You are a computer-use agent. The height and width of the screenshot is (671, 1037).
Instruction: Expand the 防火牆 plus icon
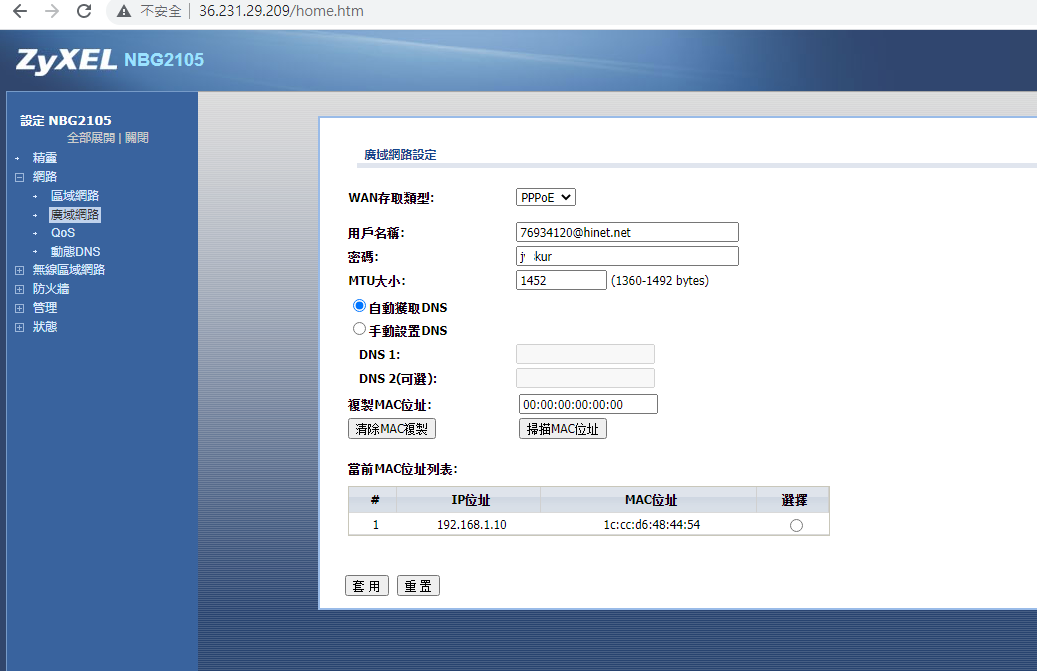coord(19,290)
